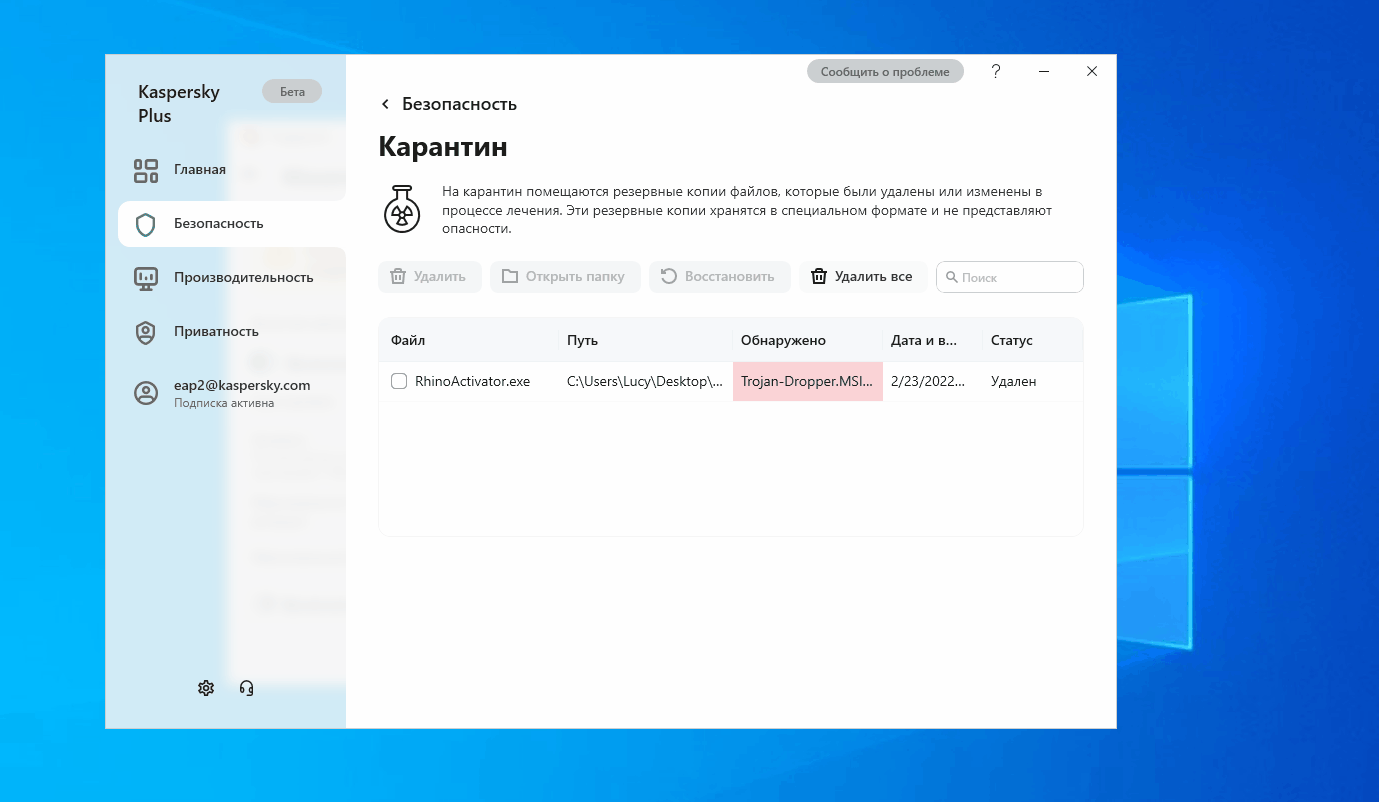Open the eap2@kaspersky.com account profile
This screenshot has width=1379, height=802.
point(232,393)
